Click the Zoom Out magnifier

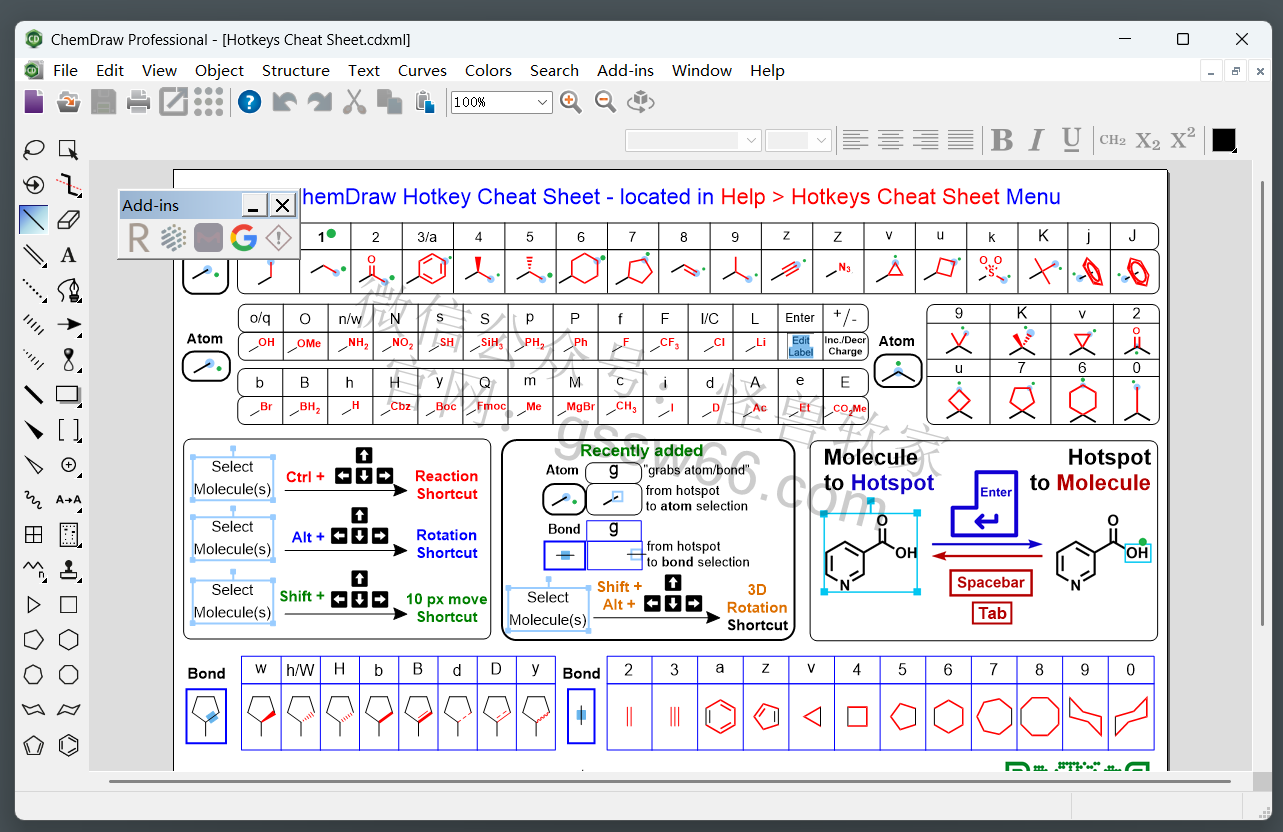pyautogui.click(x=605, y=102)
